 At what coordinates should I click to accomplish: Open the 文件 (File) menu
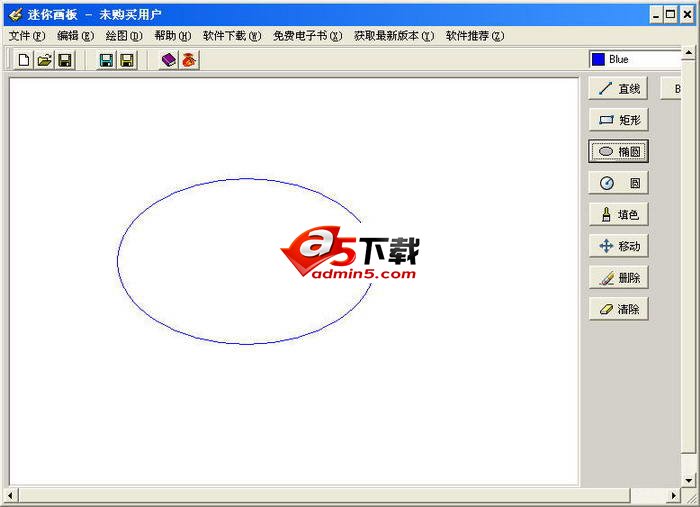pos(27,36)
